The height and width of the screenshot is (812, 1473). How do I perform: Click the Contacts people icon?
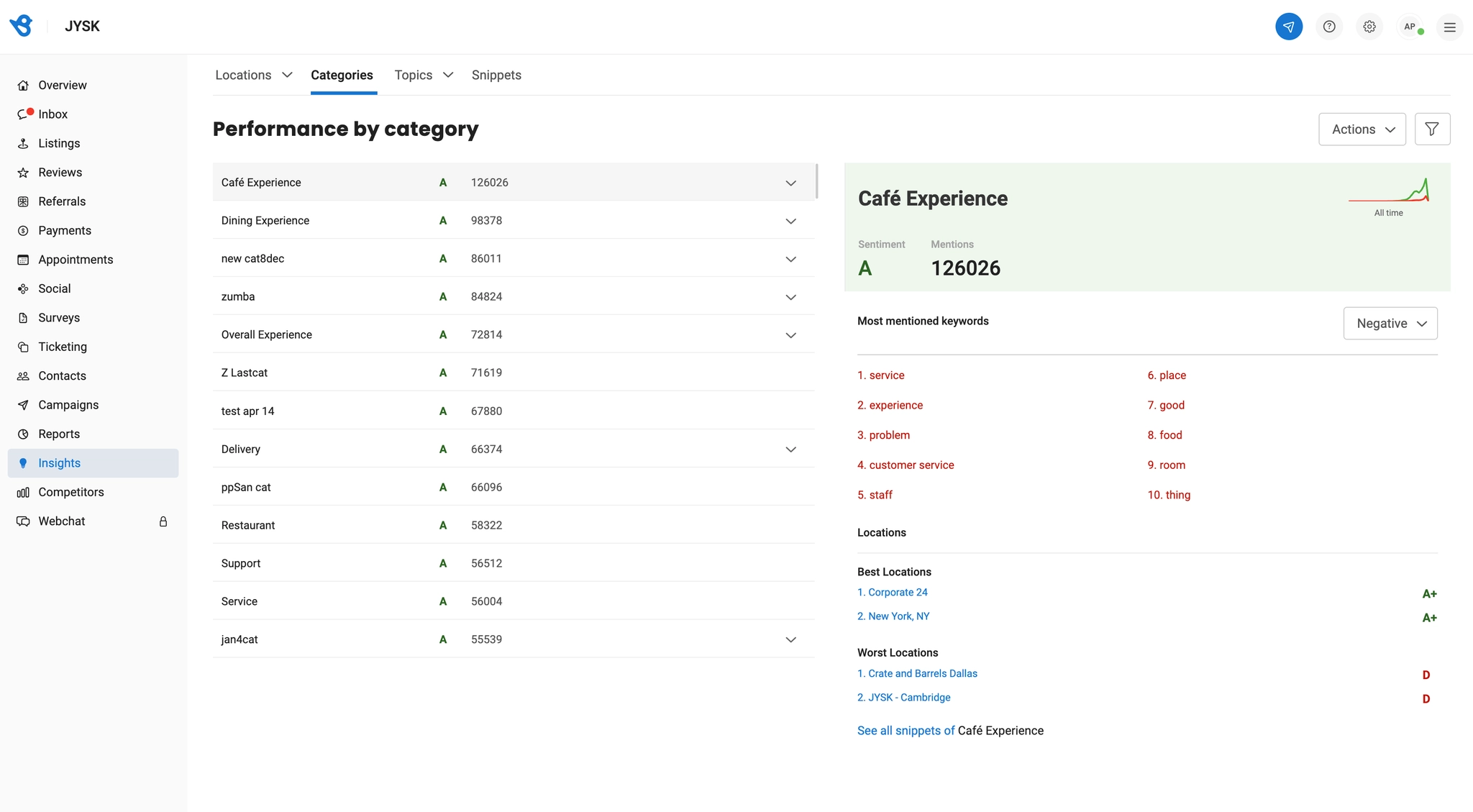(23, 376)
